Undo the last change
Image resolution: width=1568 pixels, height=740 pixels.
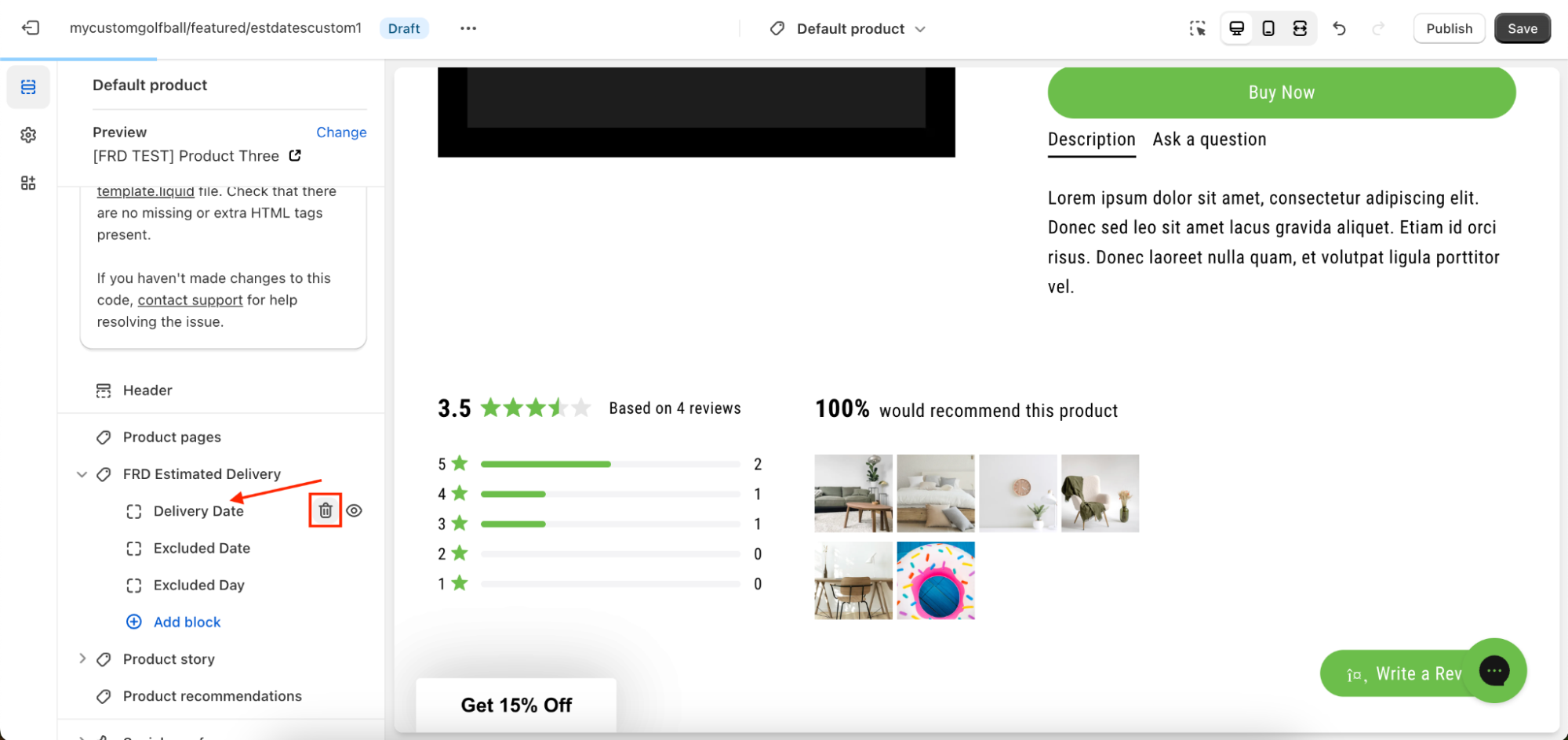pos(1340,29)
